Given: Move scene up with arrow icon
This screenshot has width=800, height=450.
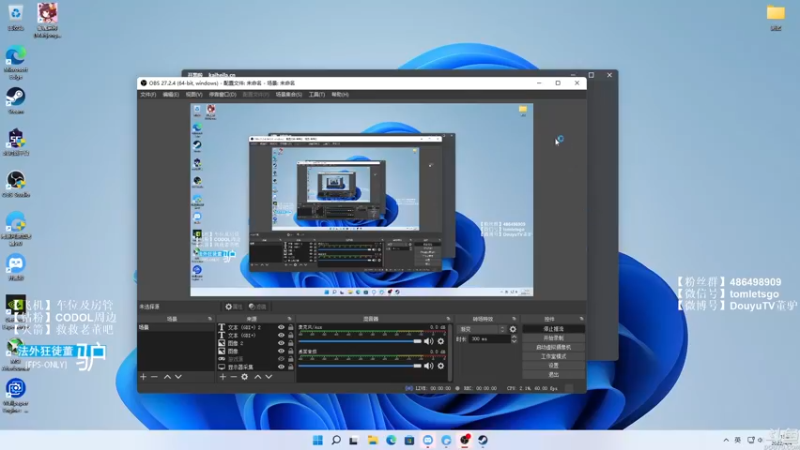Looking at the screenshot, I should click(x=167, y=377).
